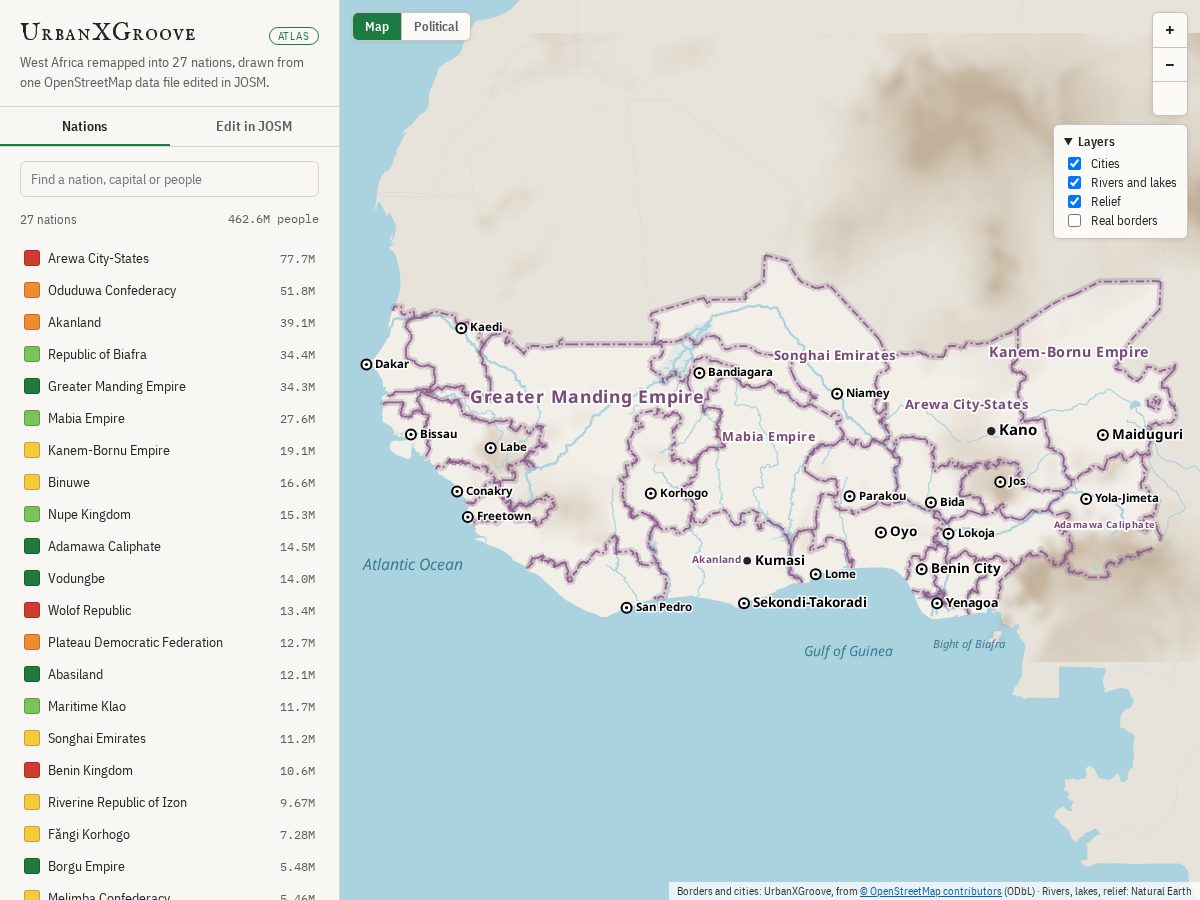Click the Mabia Empire map label

pyautogui.click(x=768, y=436)
